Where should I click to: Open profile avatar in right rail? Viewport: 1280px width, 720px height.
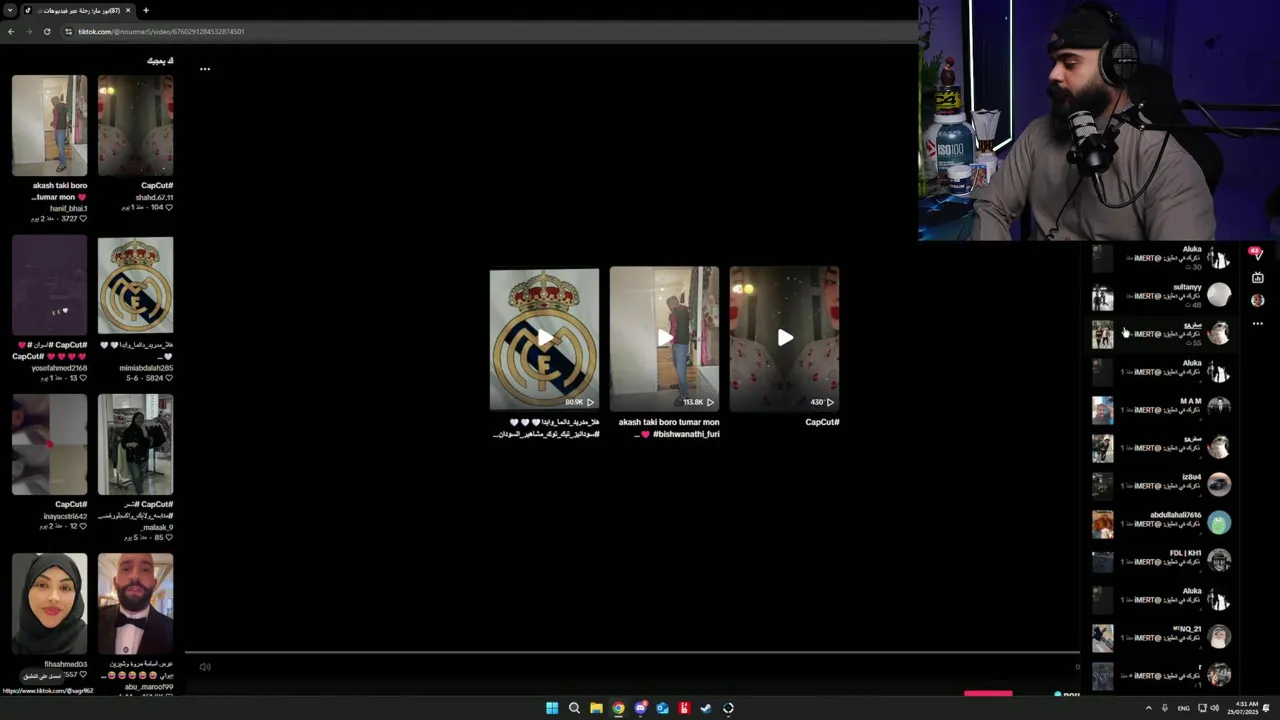1258,300
